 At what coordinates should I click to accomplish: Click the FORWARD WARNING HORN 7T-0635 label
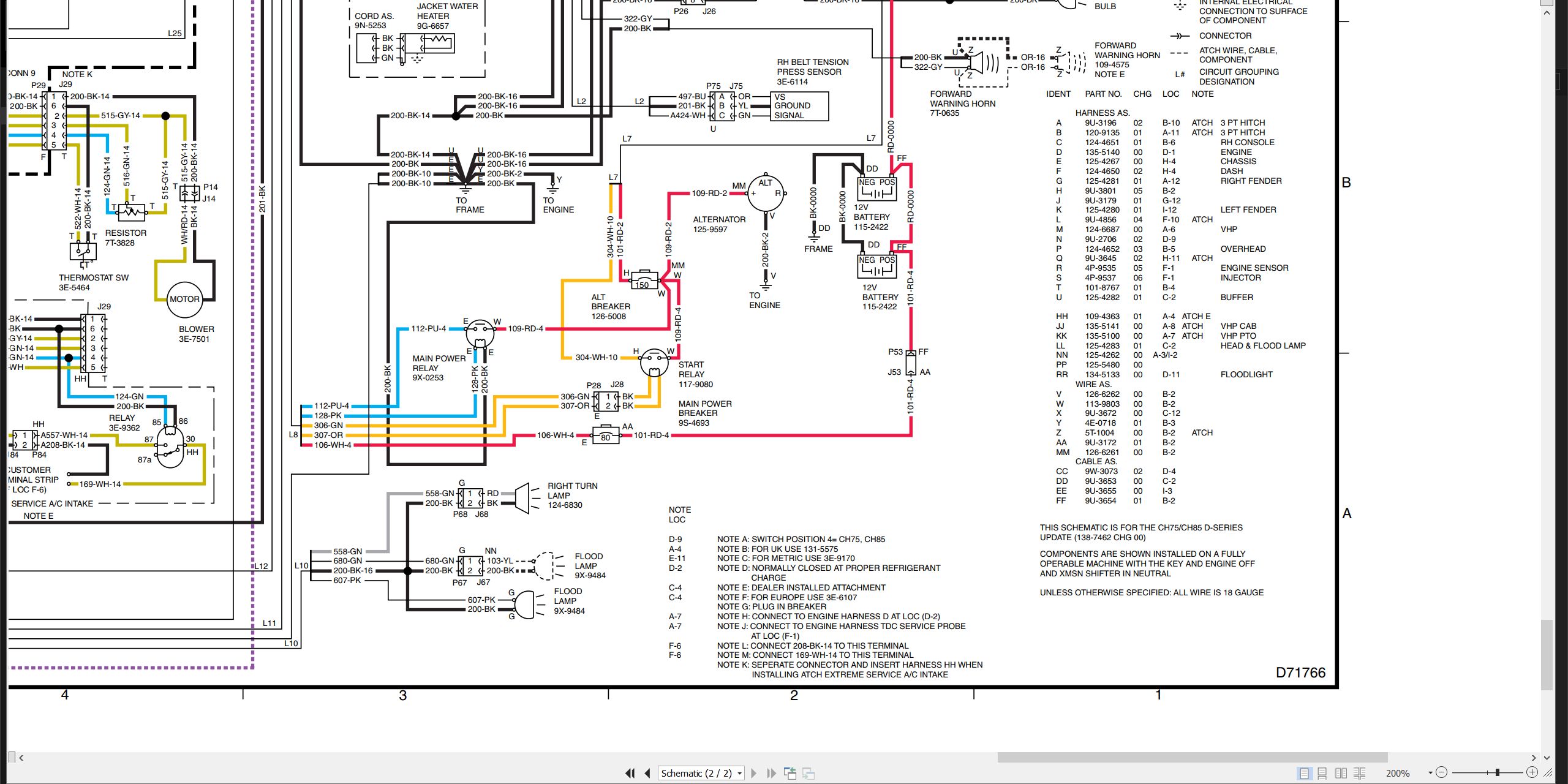coord(962,104)
